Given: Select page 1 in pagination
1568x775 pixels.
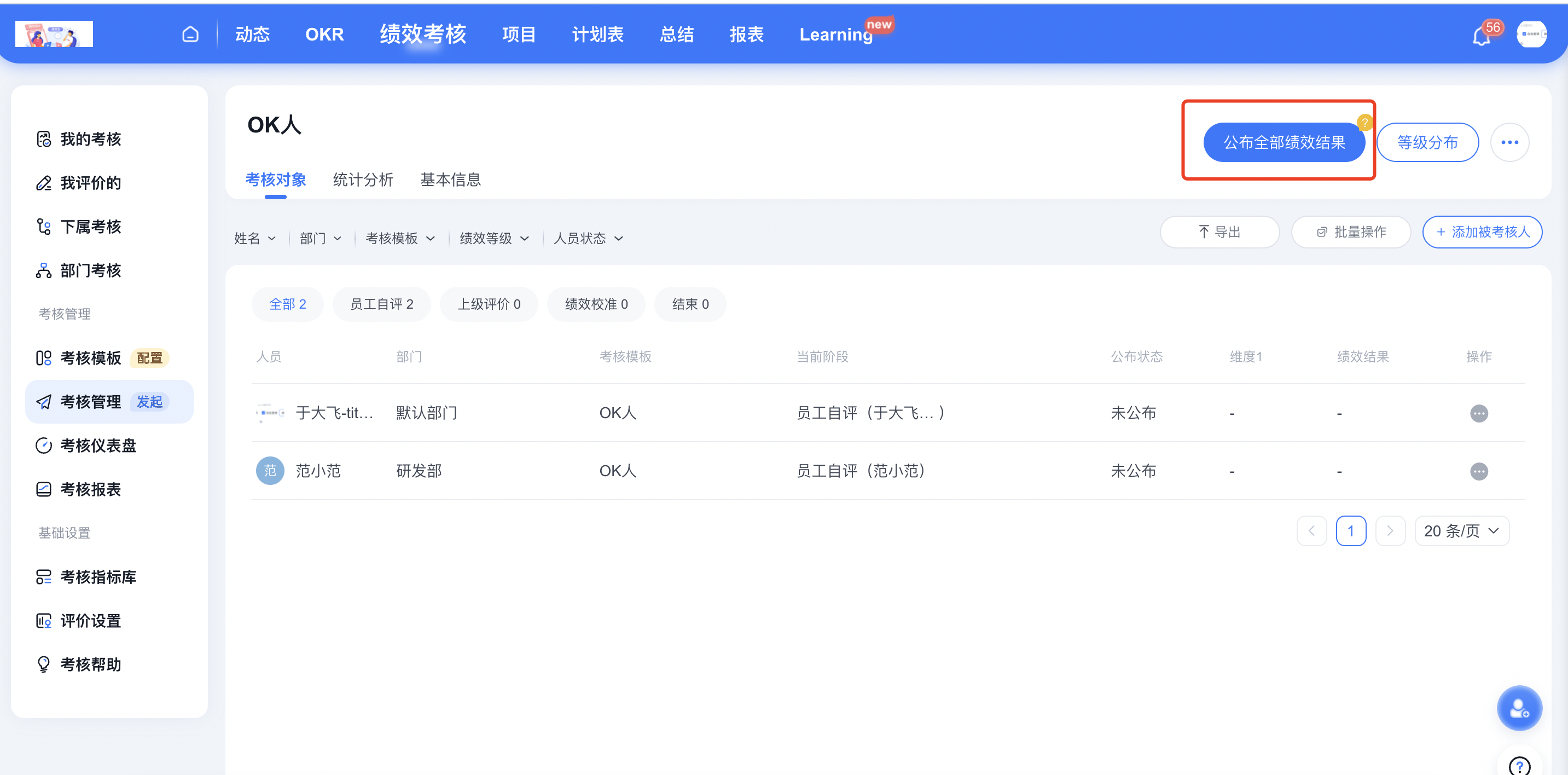Looking at the screenshot, I should coord(1351,531).
